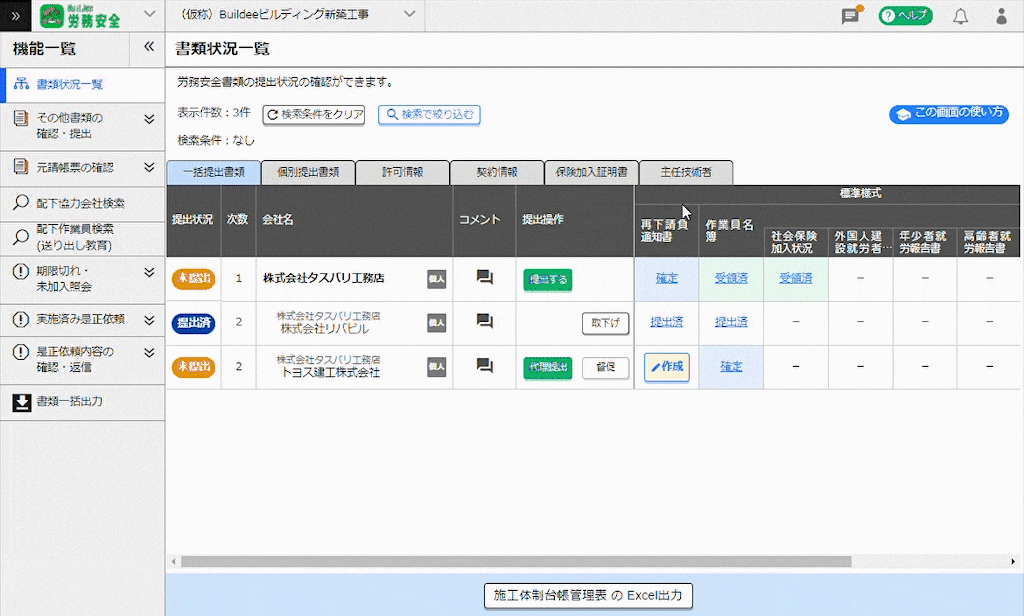Image resolution: width=1024 pixels, height=616 pixels.
Task: Open 確定 link in タスバリ工務店 row
Action: tap(667, 279)
